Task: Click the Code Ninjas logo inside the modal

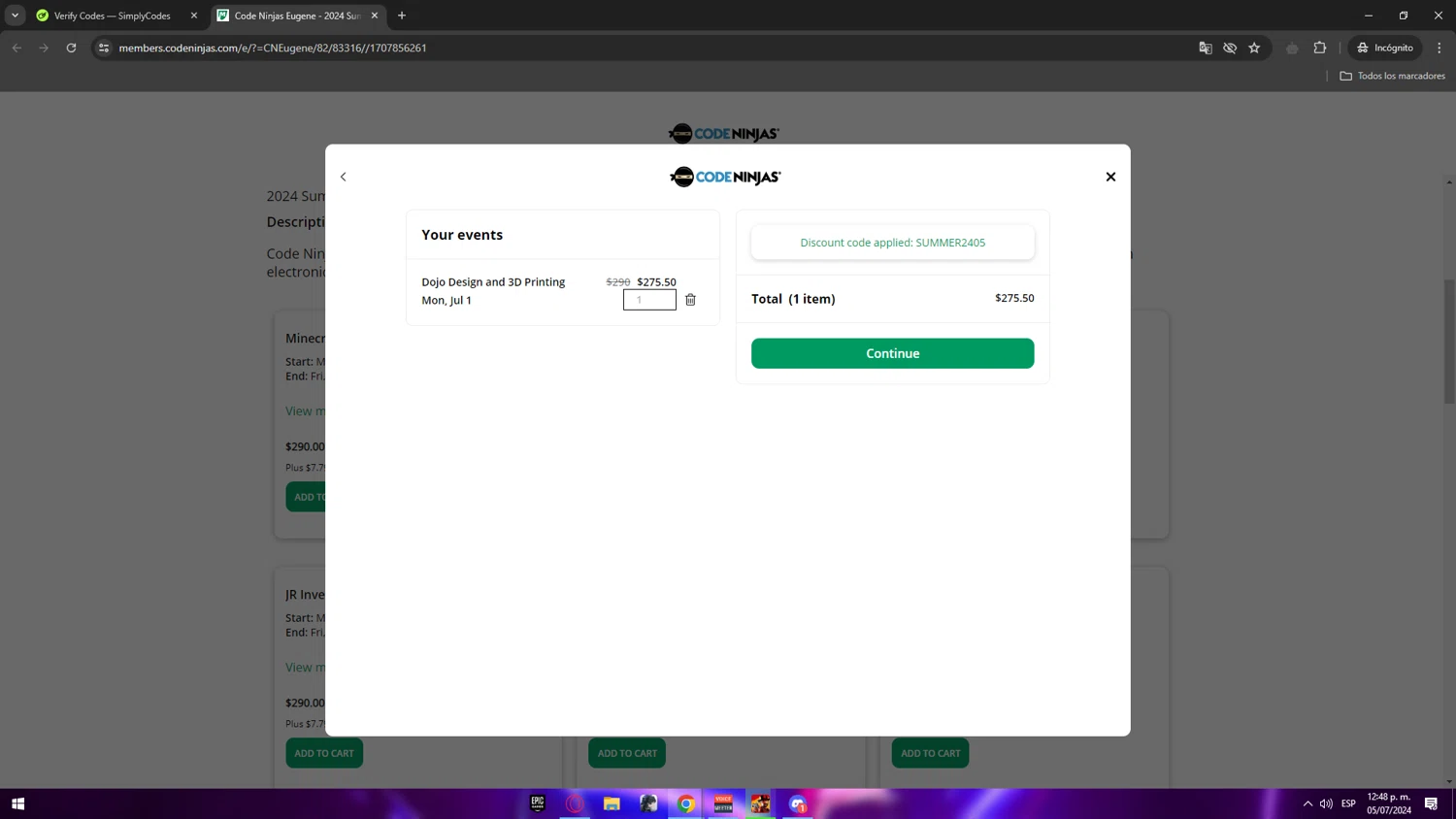Action: coord(725,177)
